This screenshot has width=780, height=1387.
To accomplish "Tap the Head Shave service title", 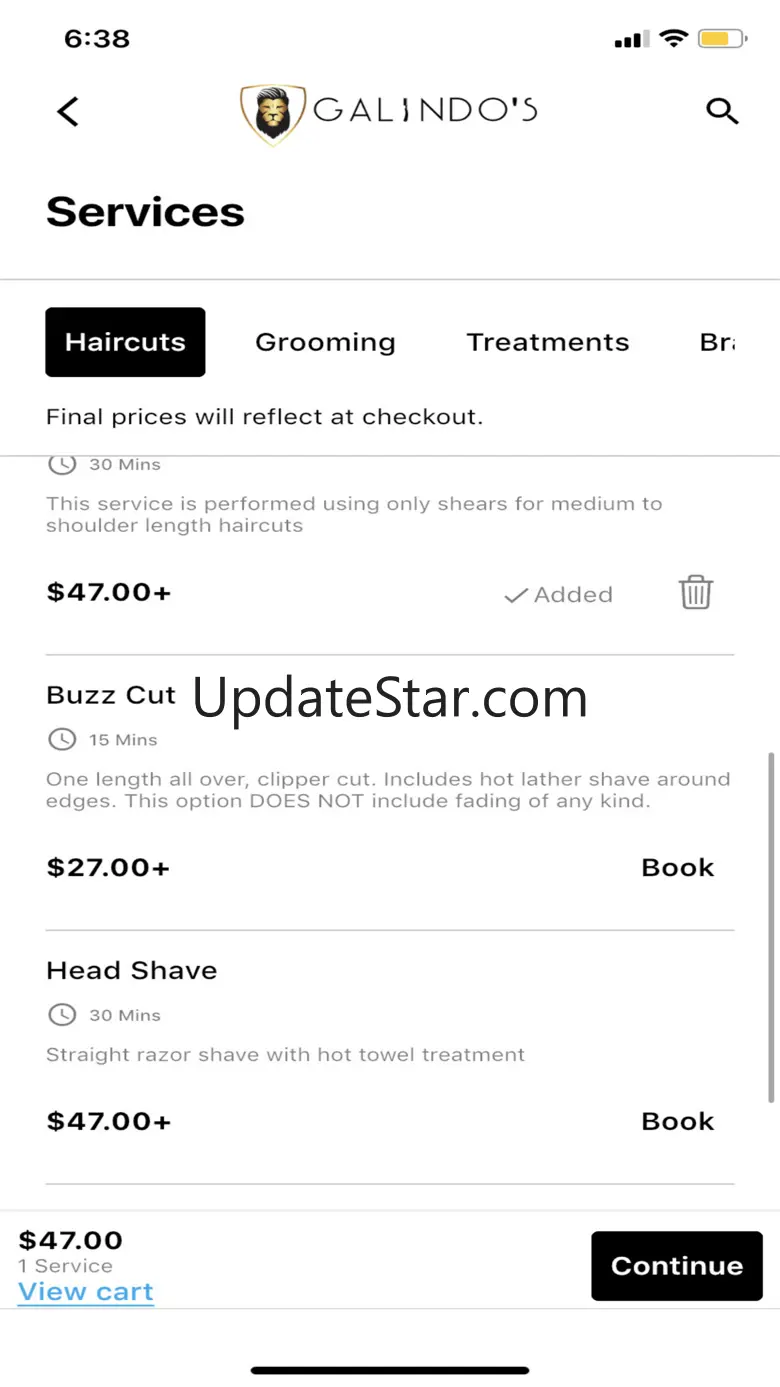I will [x=132, y=970].
